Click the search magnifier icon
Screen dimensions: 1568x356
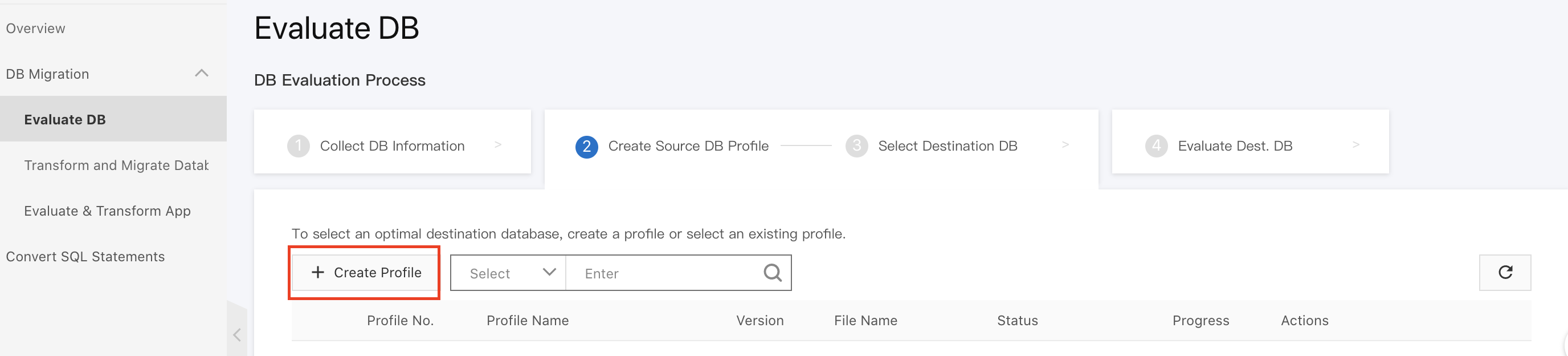(x=773, y=273)
